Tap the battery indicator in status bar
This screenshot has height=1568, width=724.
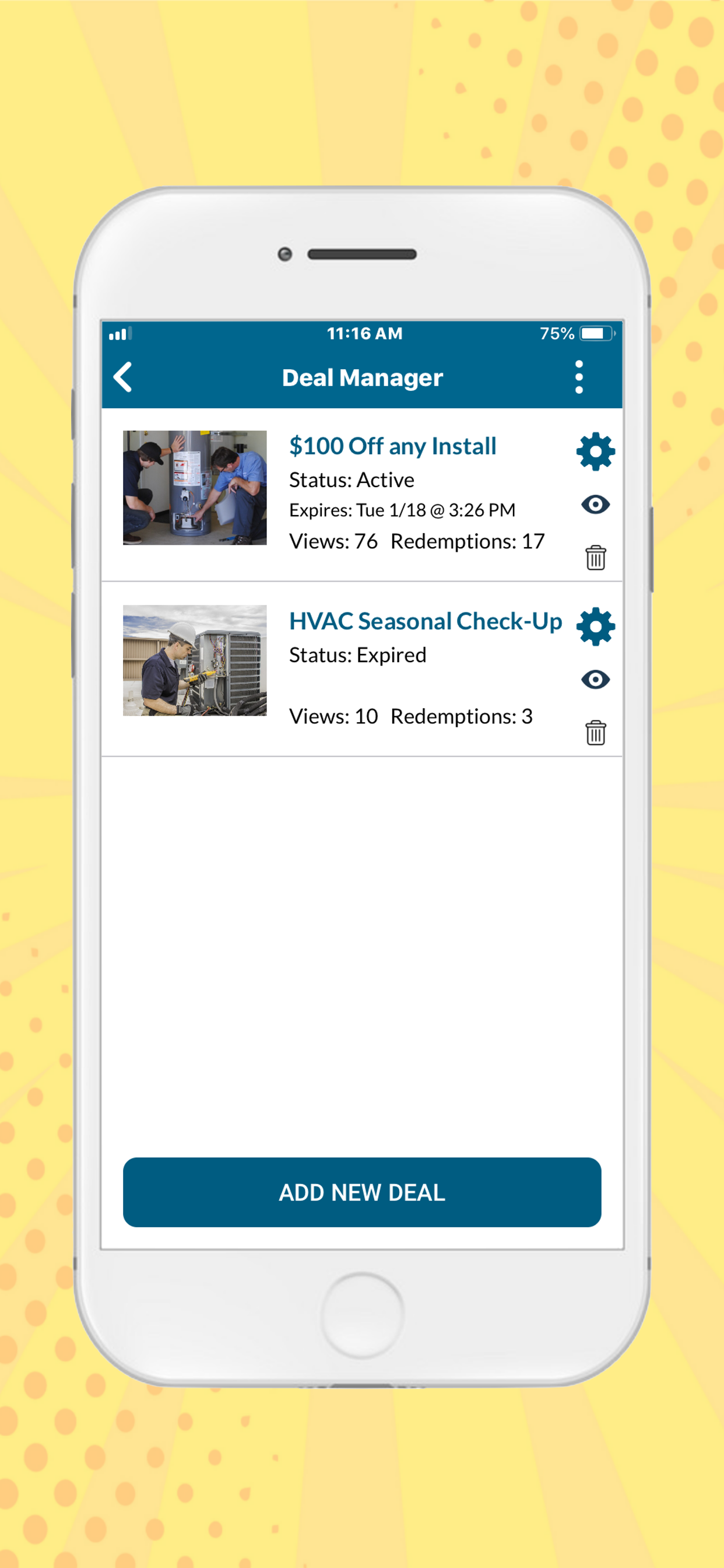coord(598,333)
